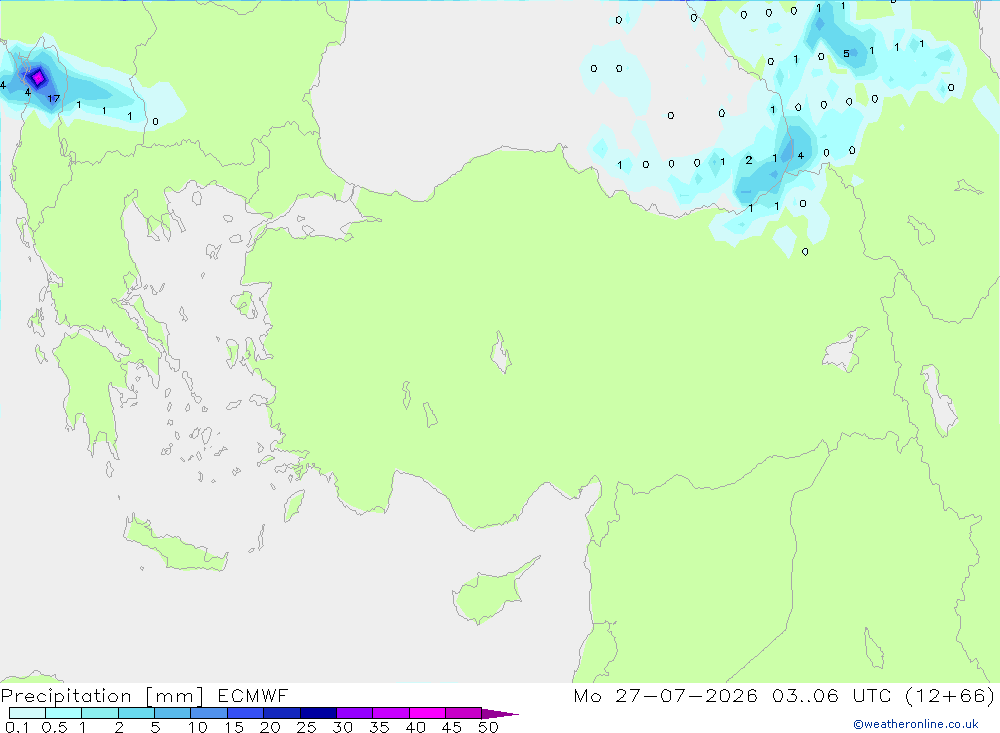Click the "Precipitation [mm]" title text
This screenshot has height=733, width=1000.
[x=102, y=696]
